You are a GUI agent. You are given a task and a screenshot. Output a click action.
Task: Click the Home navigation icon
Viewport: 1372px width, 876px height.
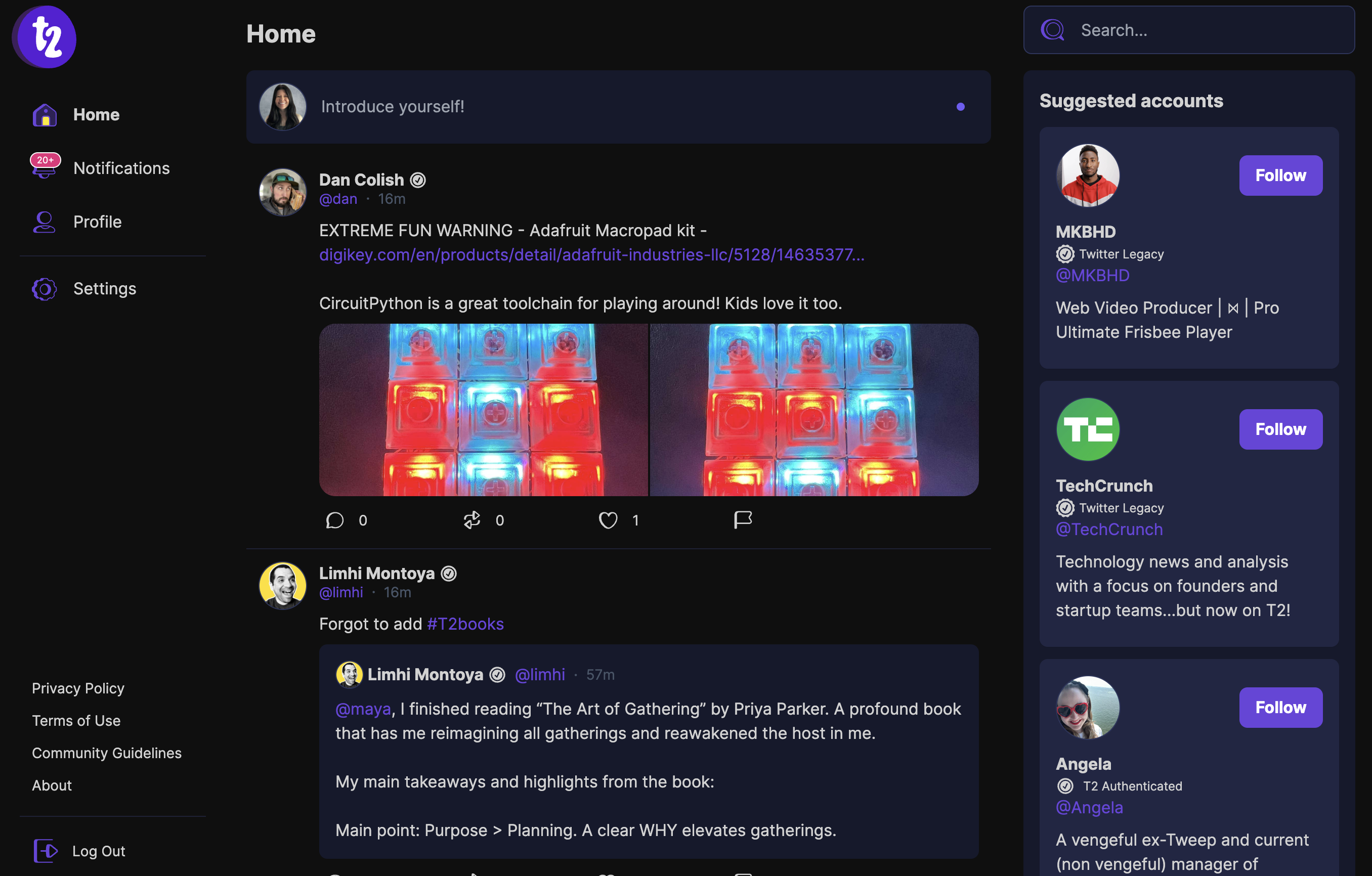coord(45,113)
